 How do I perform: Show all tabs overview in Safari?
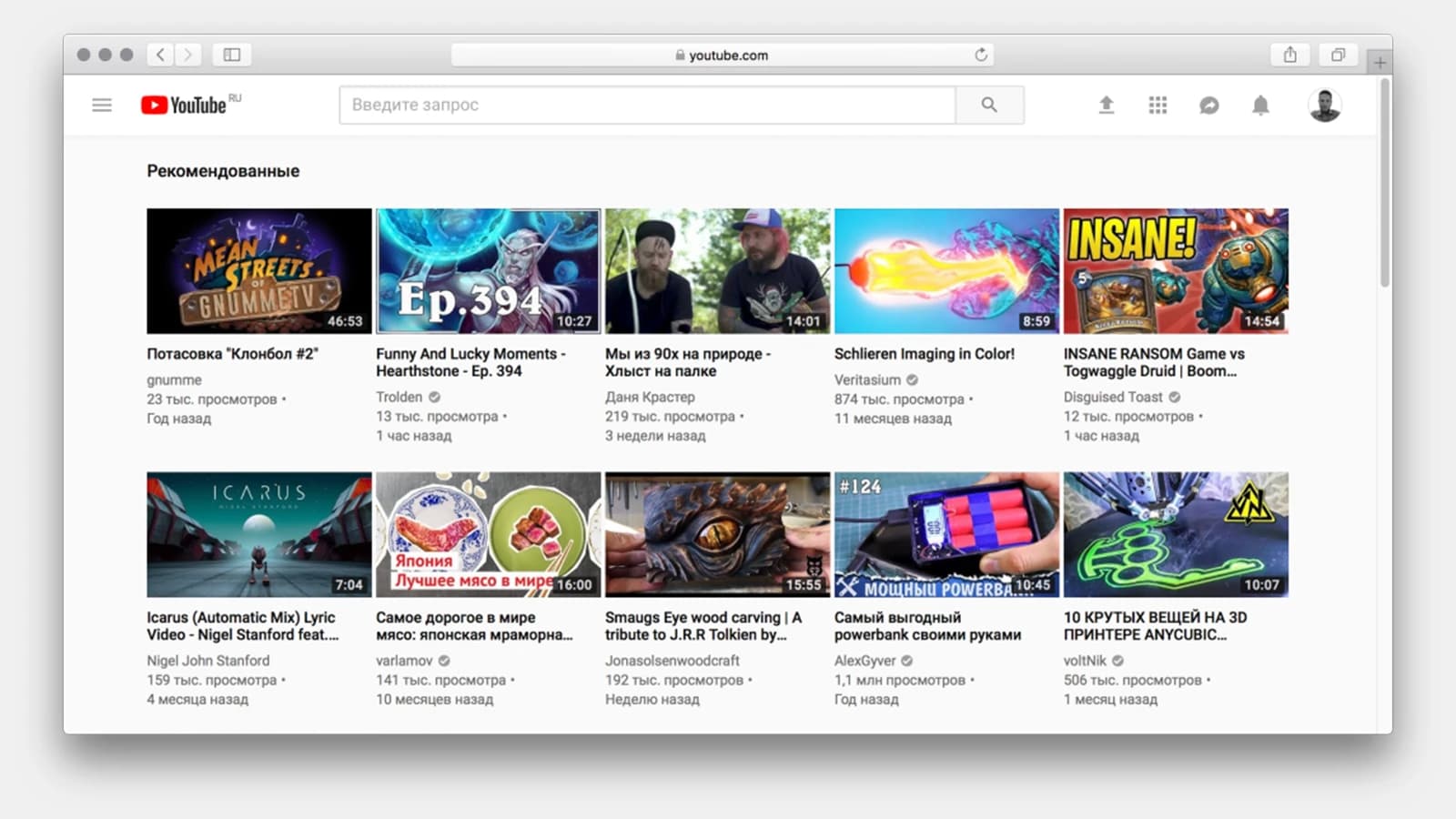[1338, 55]
